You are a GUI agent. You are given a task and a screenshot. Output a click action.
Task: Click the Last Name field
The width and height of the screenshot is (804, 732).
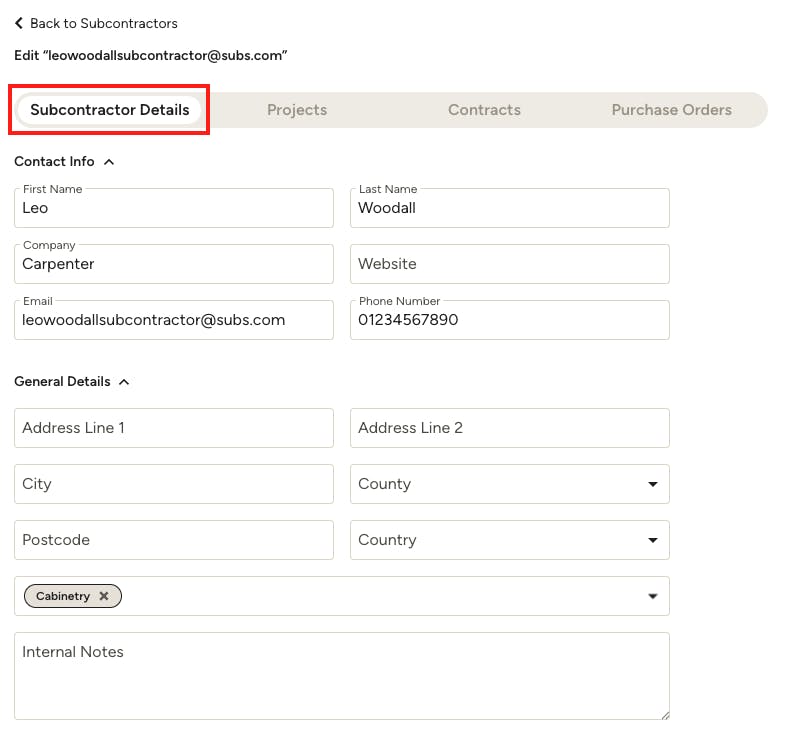click(x=509, y=209)
